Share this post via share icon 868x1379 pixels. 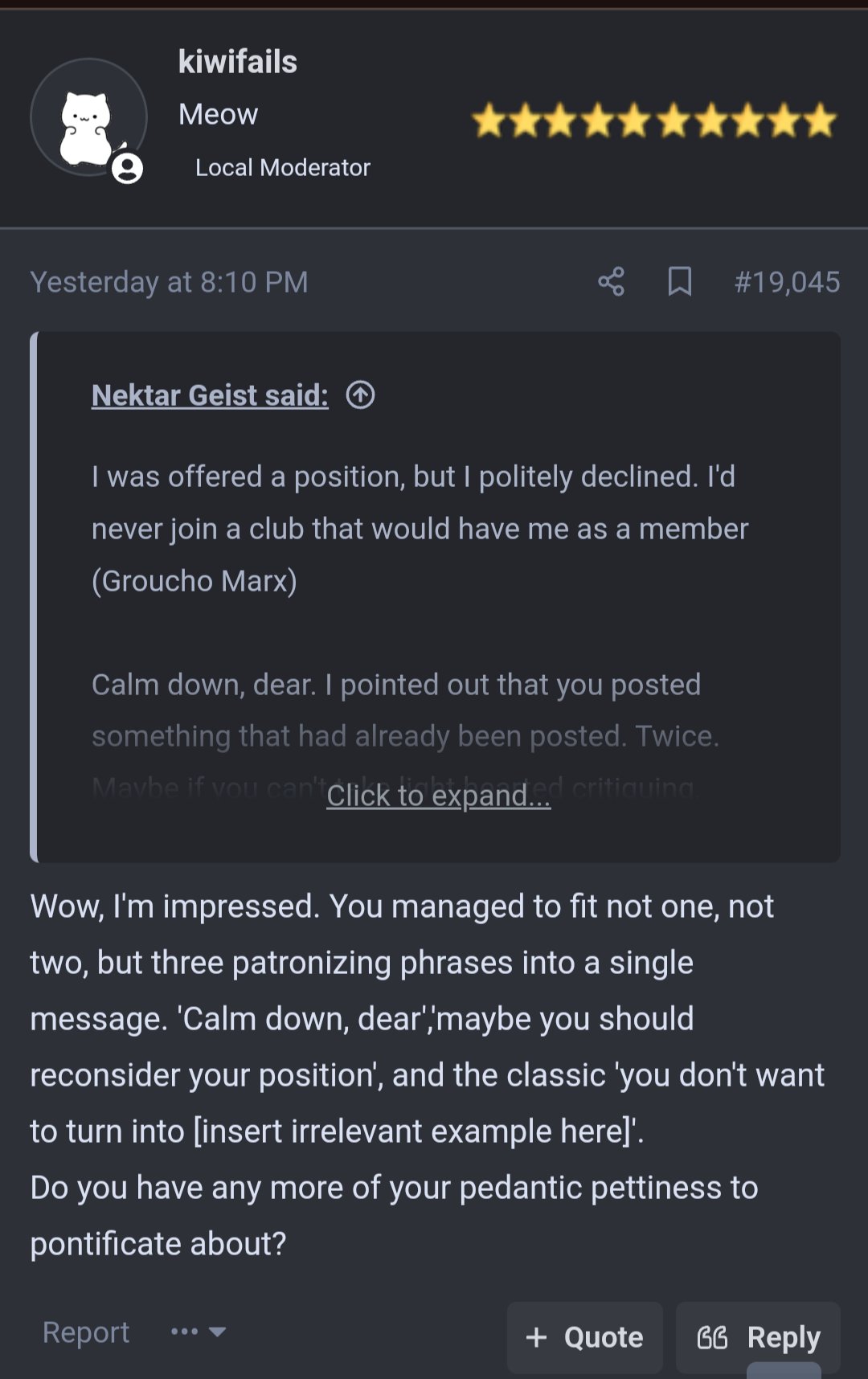611,281
